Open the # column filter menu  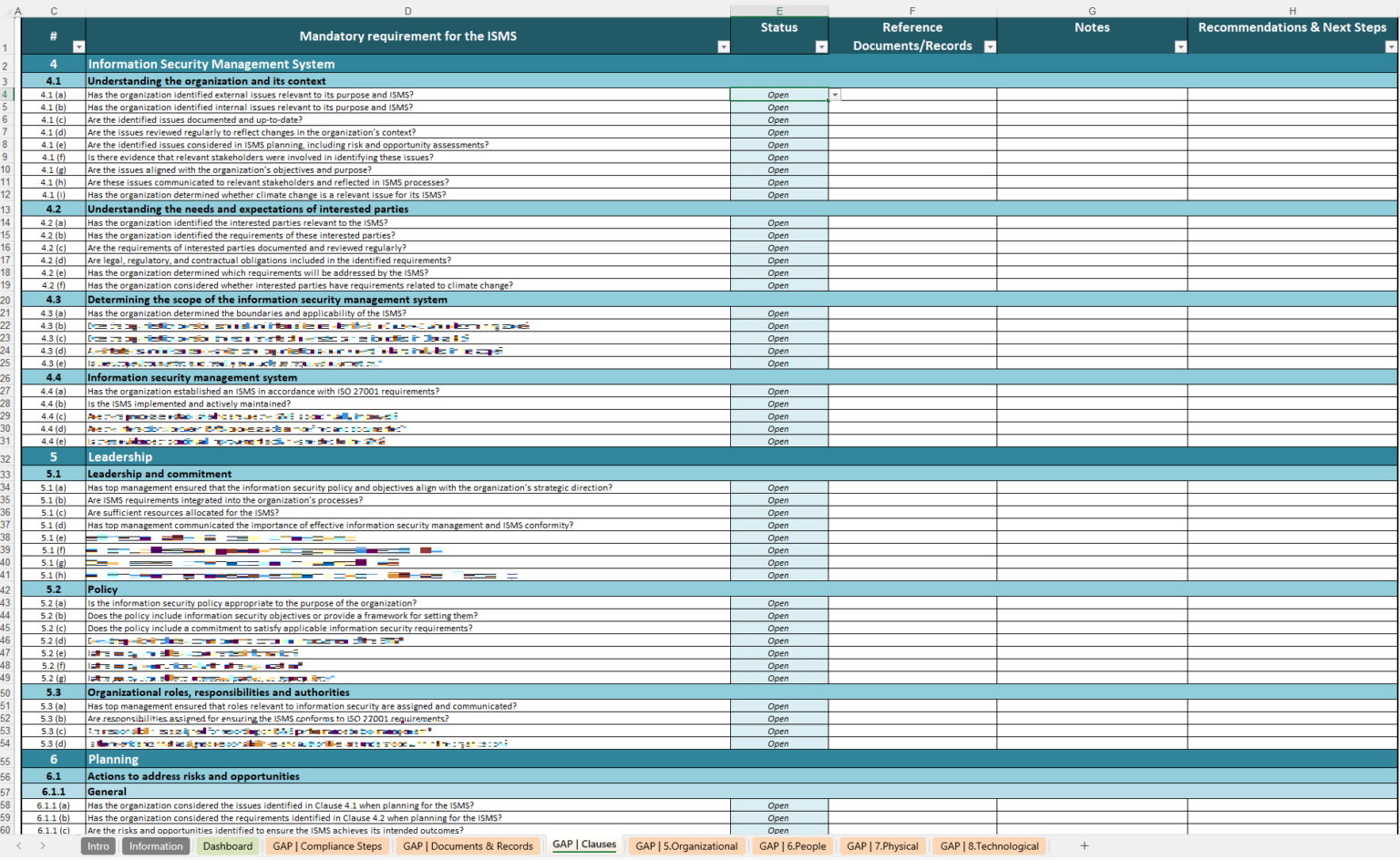tap(78, 46)
